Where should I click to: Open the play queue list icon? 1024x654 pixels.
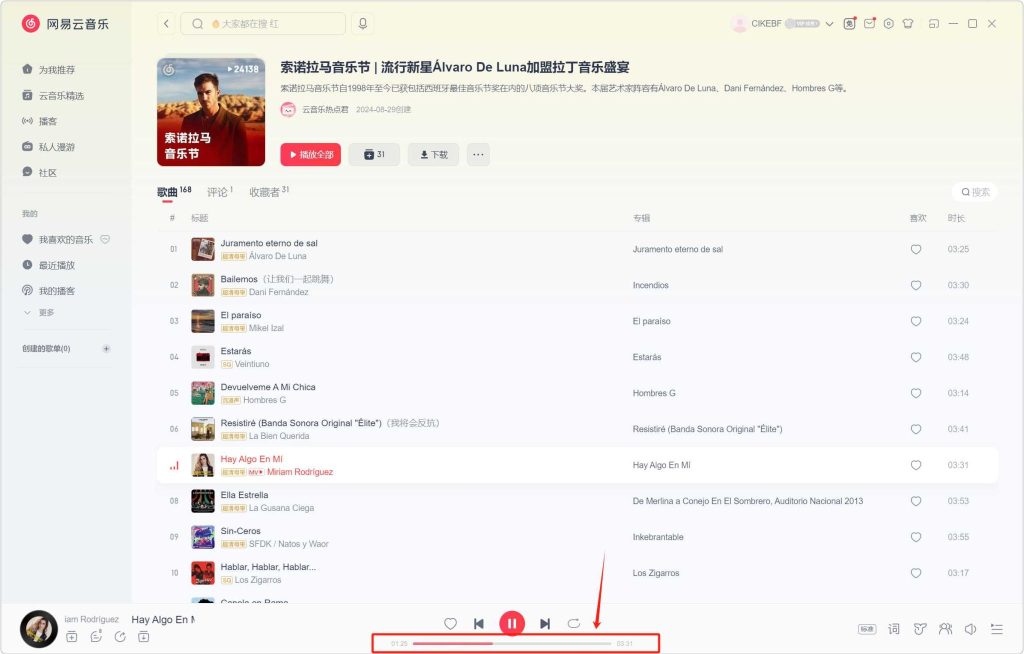(997, 629)
